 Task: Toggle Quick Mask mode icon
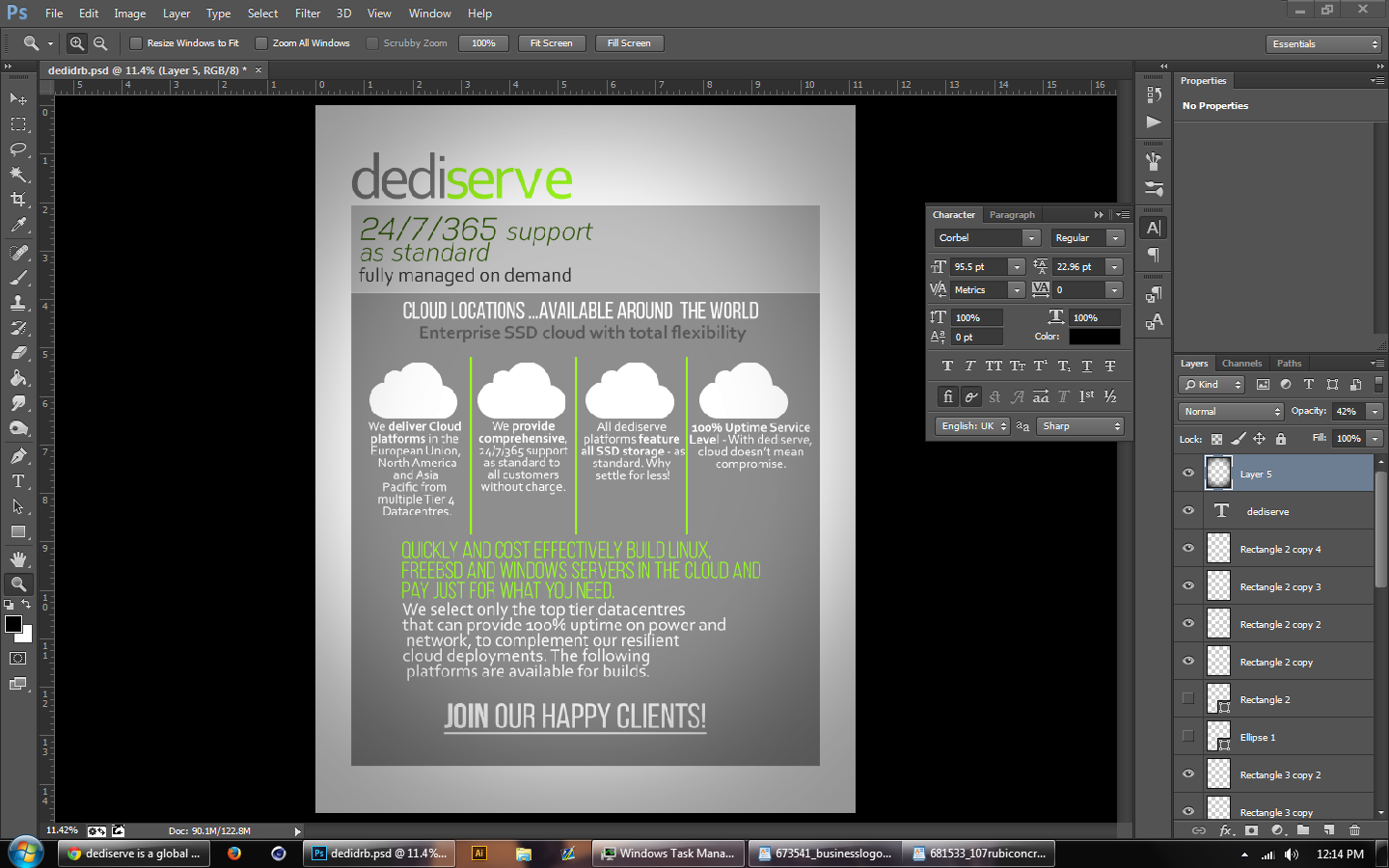point(18,659)
